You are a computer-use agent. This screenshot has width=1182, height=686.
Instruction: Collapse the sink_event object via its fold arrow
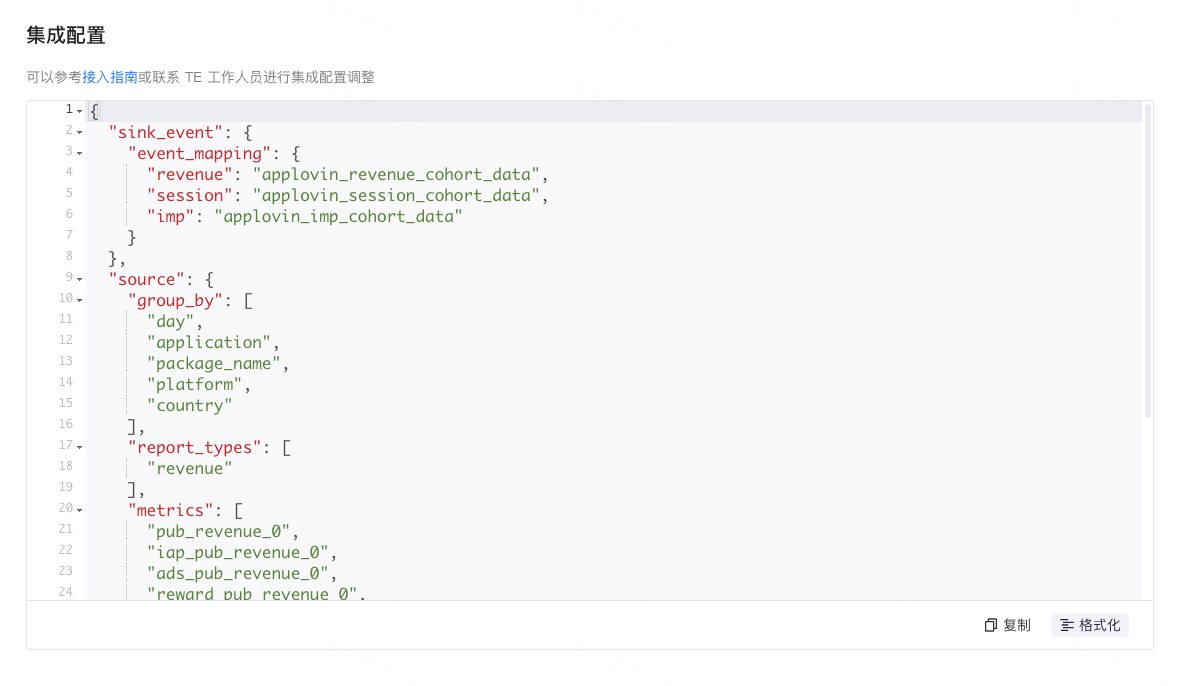[x=78, y=131]
